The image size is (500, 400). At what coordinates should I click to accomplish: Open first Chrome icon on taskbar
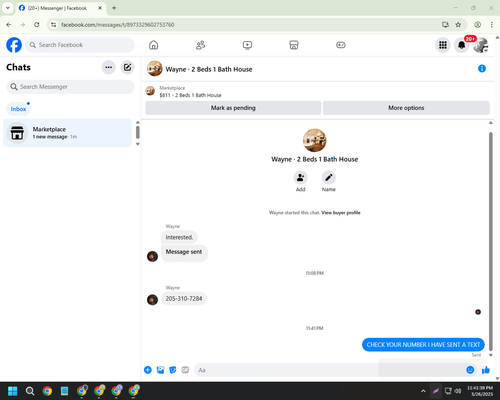pos(47,391)
